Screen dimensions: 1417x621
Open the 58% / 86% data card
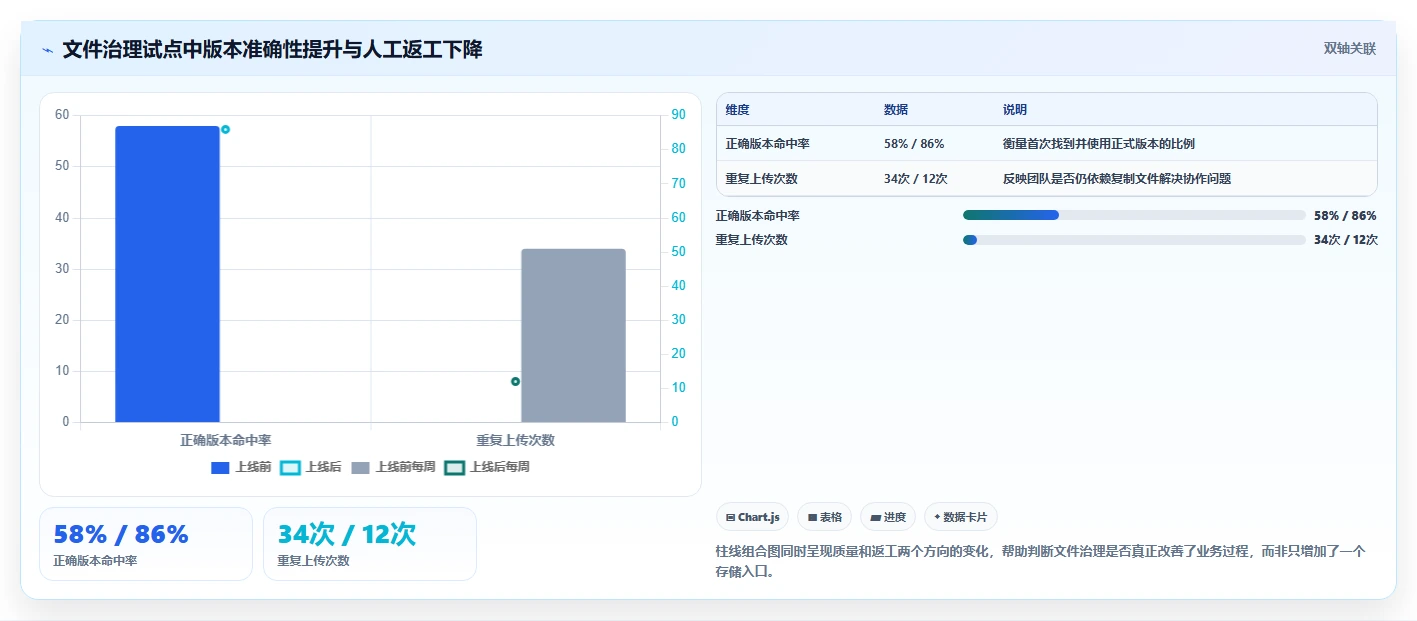(146, 544)
